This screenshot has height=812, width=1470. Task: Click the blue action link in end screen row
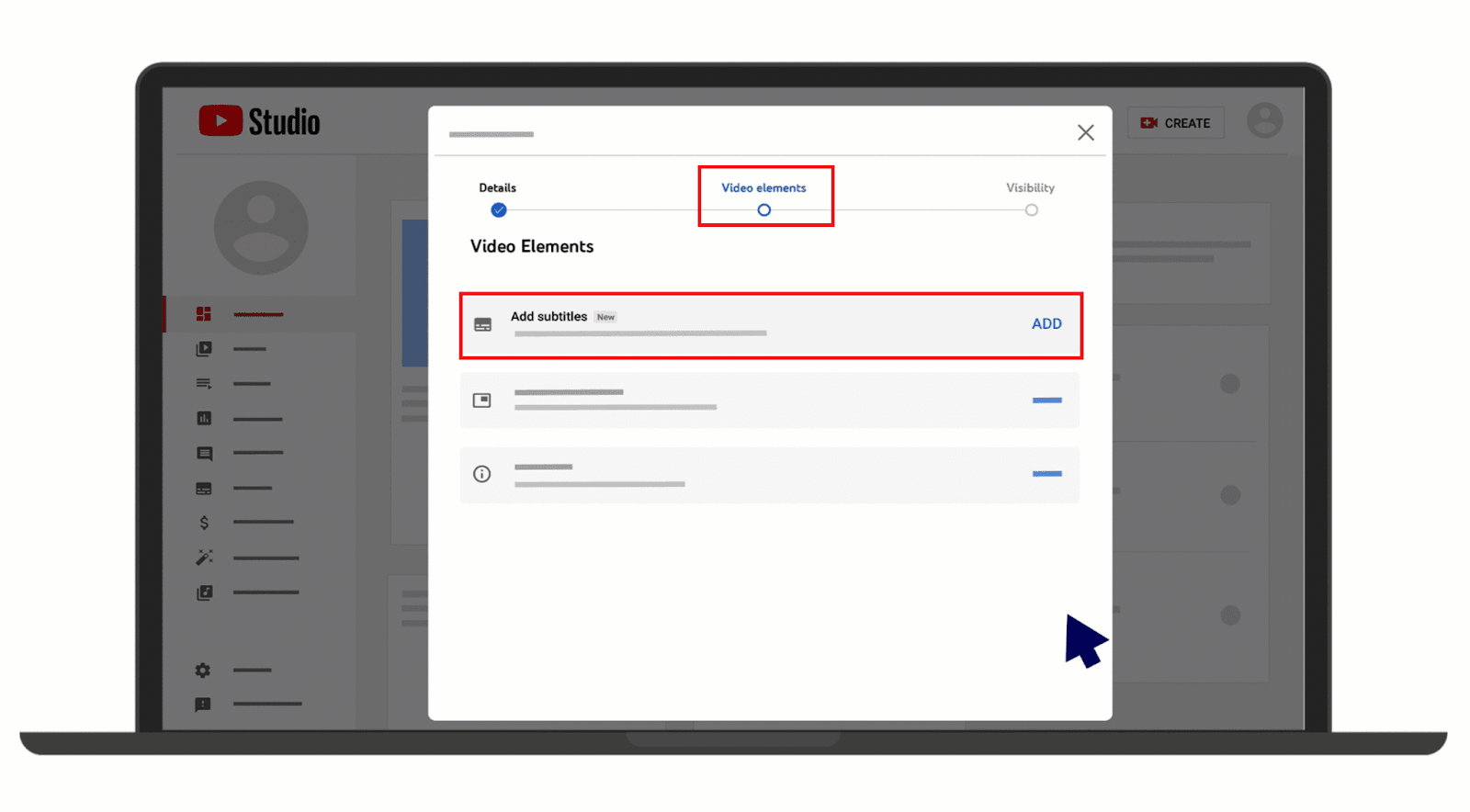(1047, 400)
